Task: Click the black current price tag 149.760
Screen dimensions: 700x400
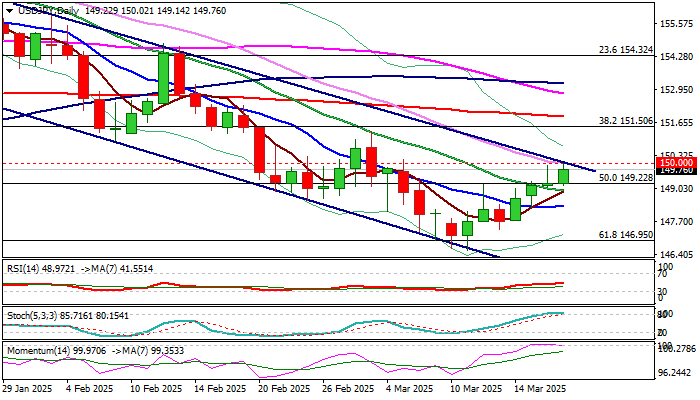Action: point(675,171)
